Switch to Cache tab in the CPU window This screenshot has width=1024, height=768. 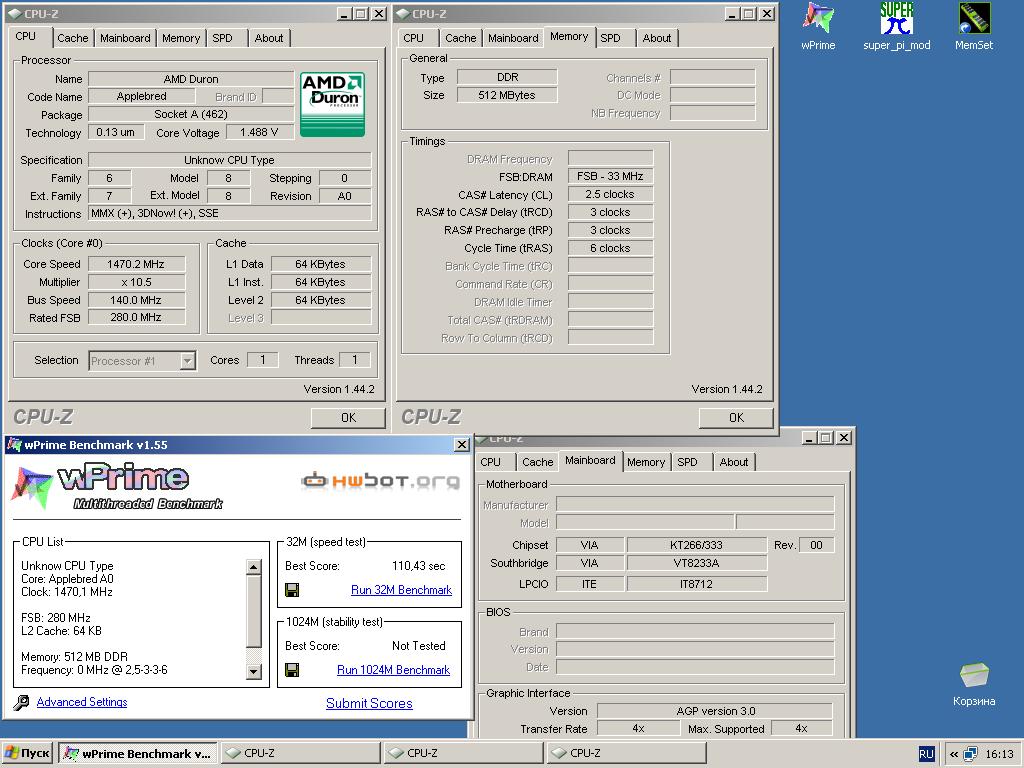pyautogui.click(x=72, y=38)
